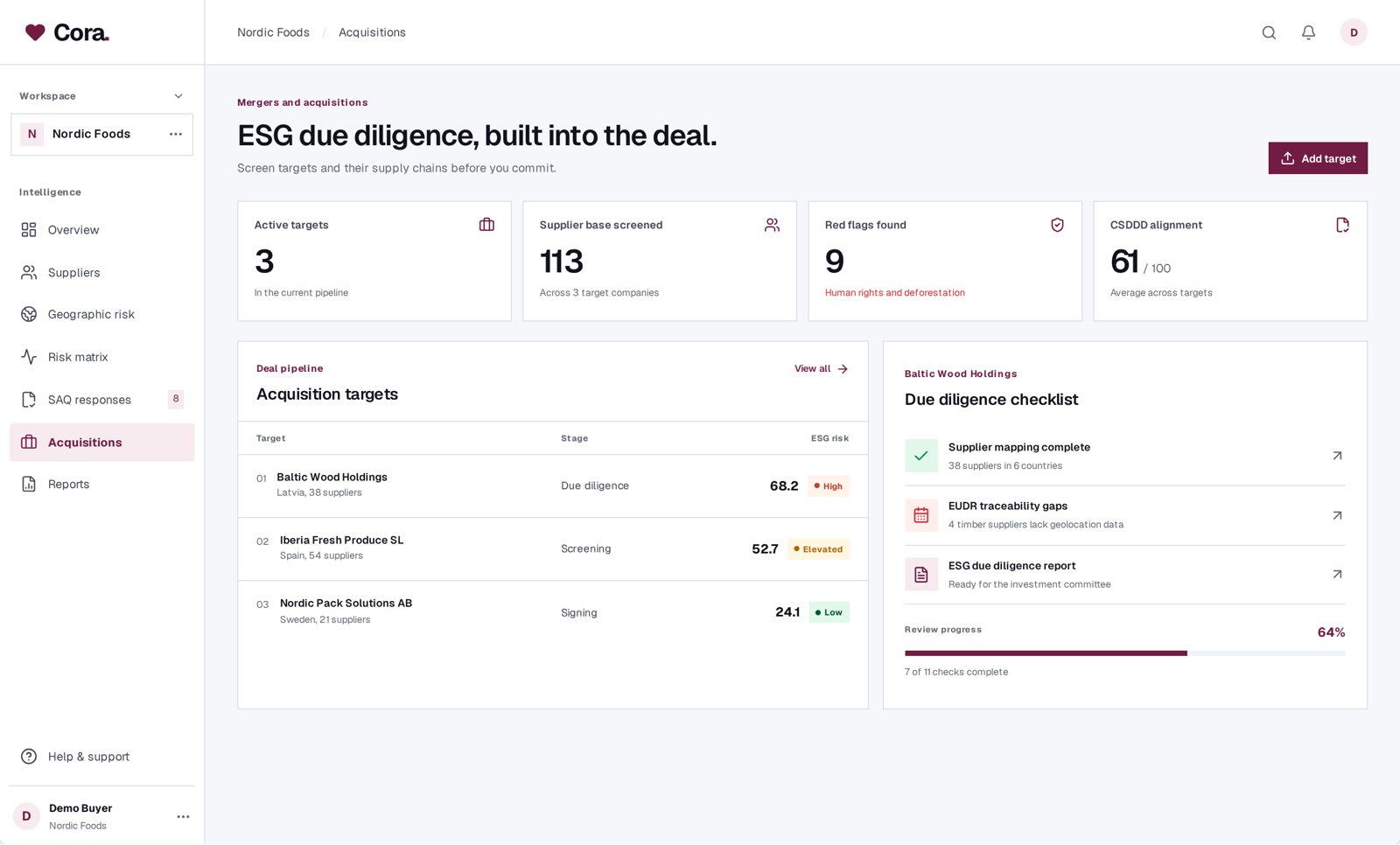Click green checkmark for Supplier mapping complete

tap(921, 456)
